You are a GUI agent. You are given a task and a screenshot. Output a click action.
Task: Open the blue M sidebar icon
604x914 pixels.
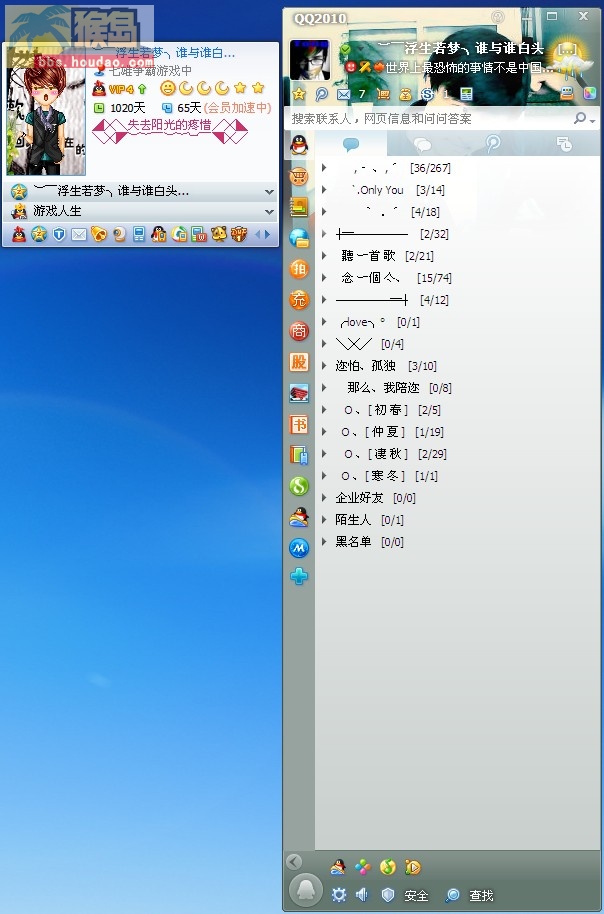299,547
